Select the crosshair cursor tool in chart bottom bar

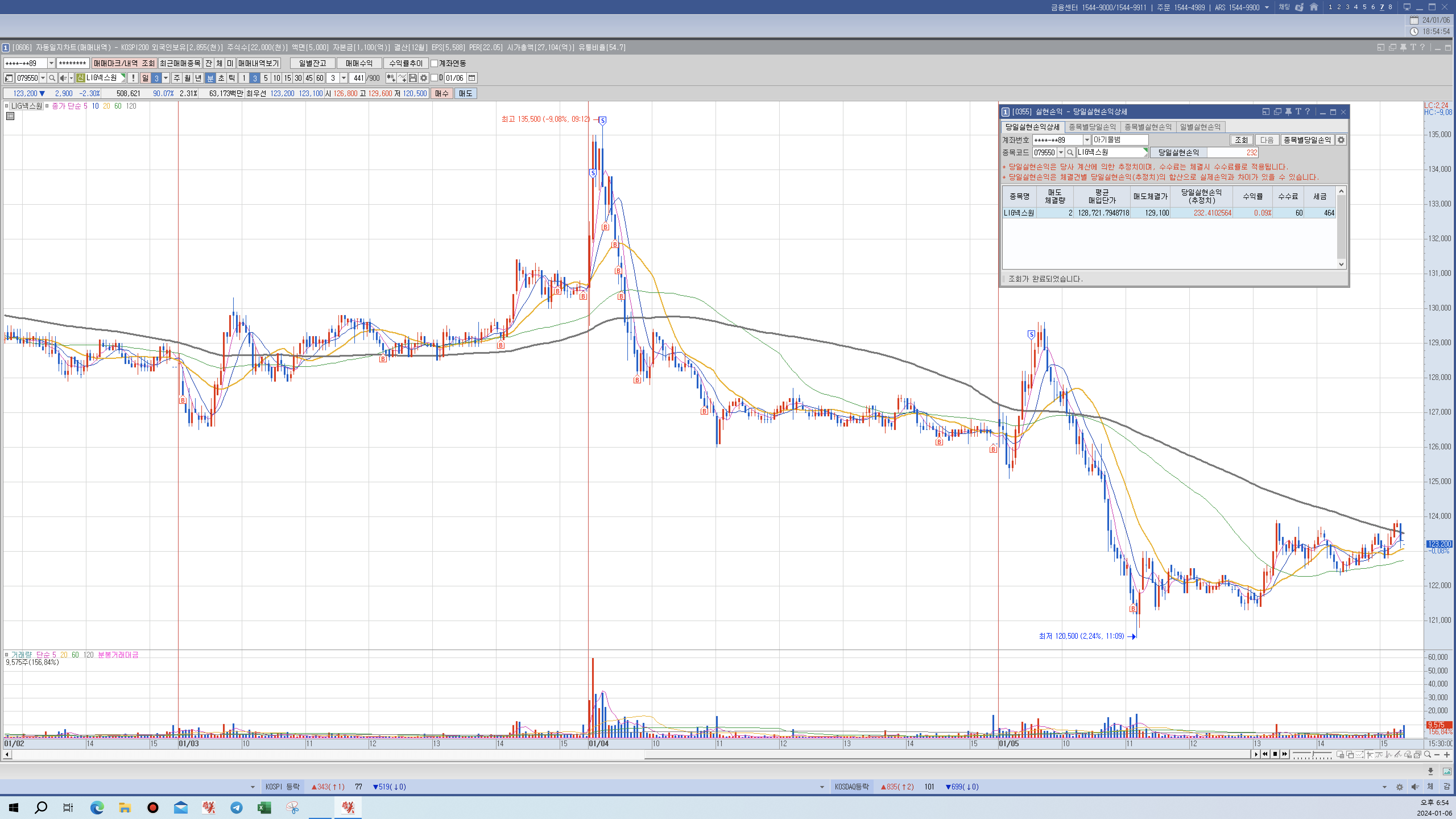tap(1370, 754)
